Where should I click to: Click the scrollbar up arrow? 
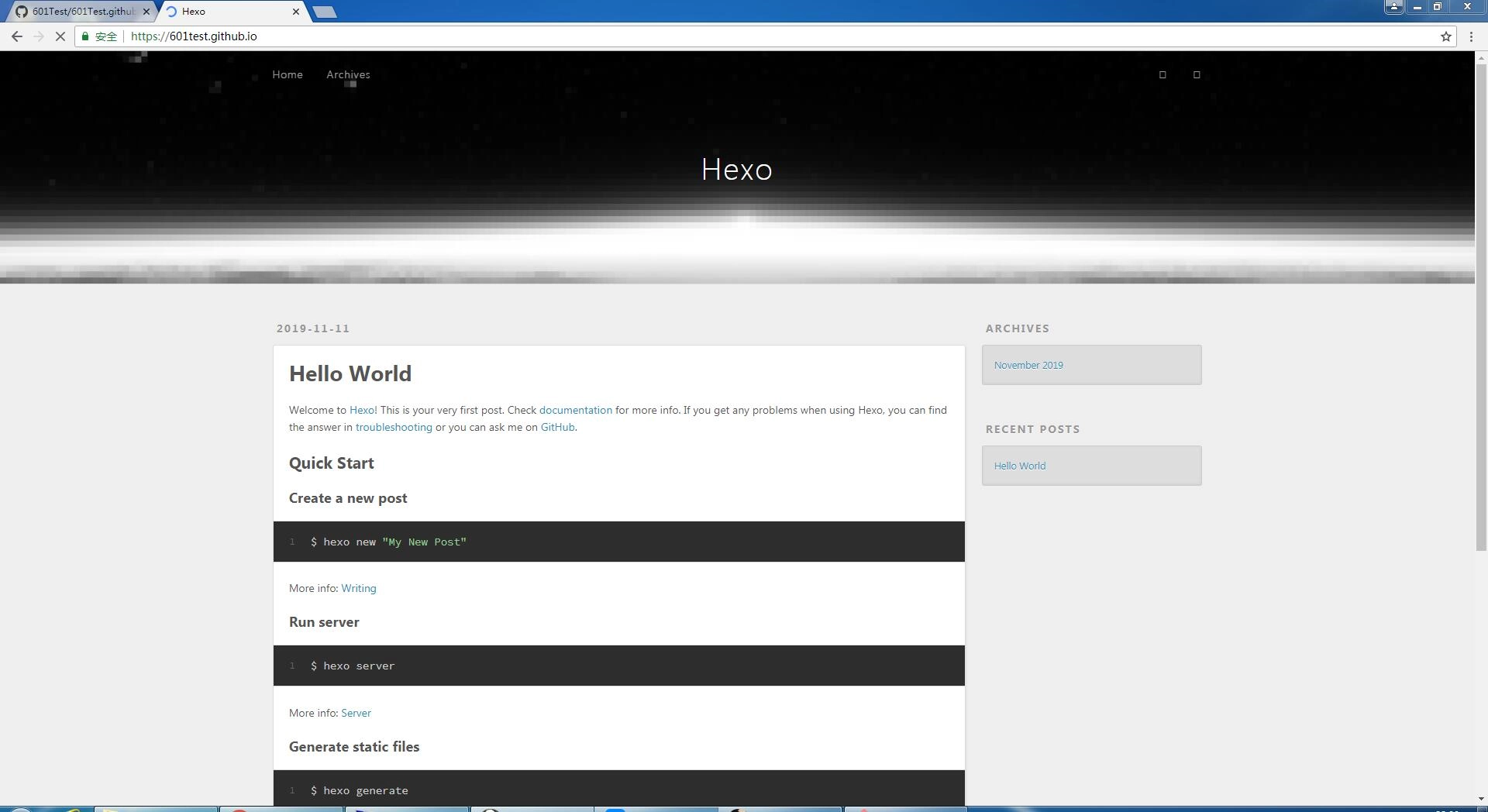(x=1481, y=57)
